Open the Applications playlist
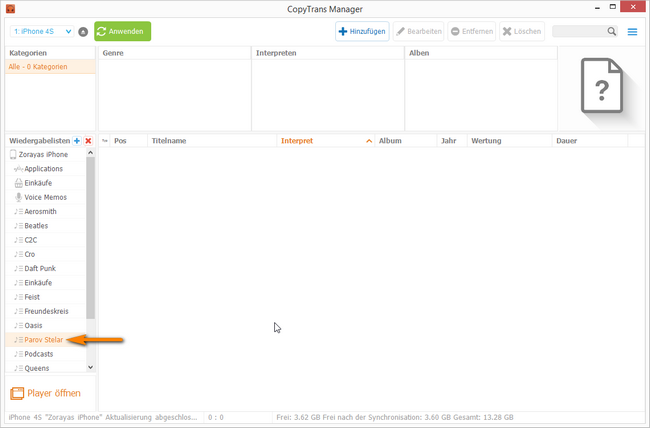The image size is (650, 428). tap(46, 169)
